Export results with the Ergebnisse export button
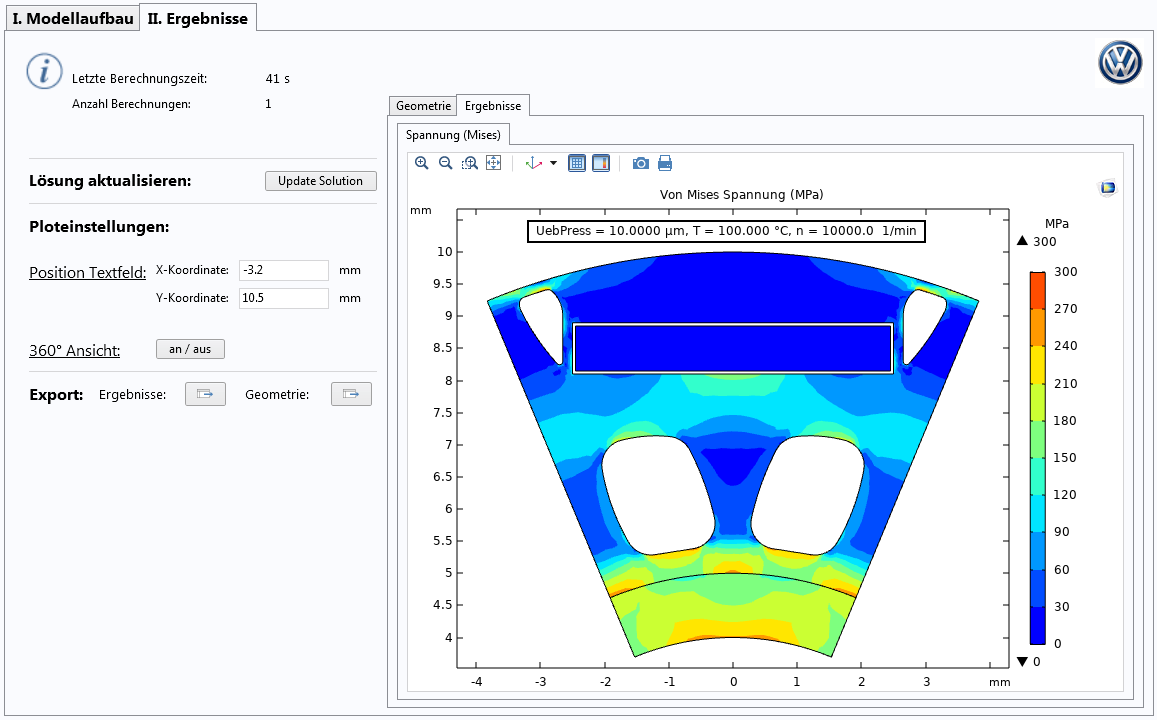1157x720 pixels. (205, 394)
